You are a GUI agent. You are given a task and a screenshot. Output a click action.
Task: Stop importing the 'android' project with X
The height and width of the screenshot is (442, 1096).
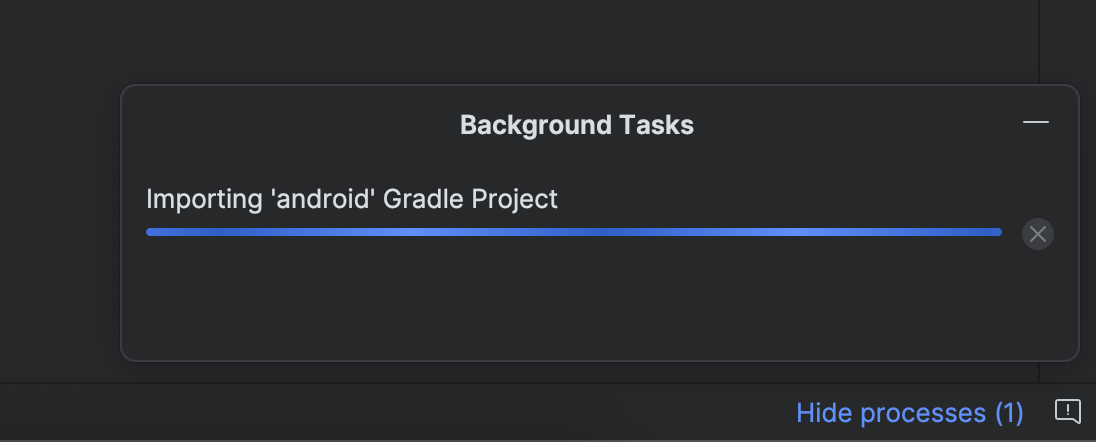coord(1037,234)
